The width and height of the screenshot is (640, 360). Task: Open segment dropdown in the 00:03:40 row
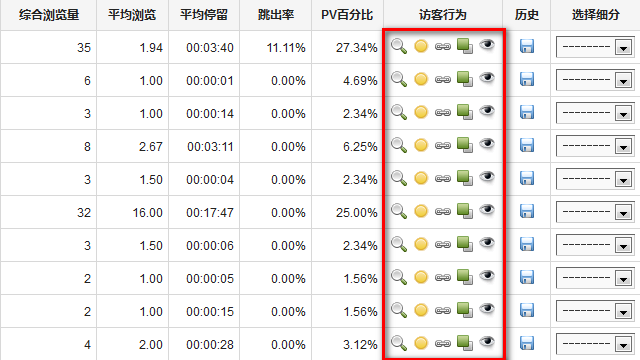595,47
